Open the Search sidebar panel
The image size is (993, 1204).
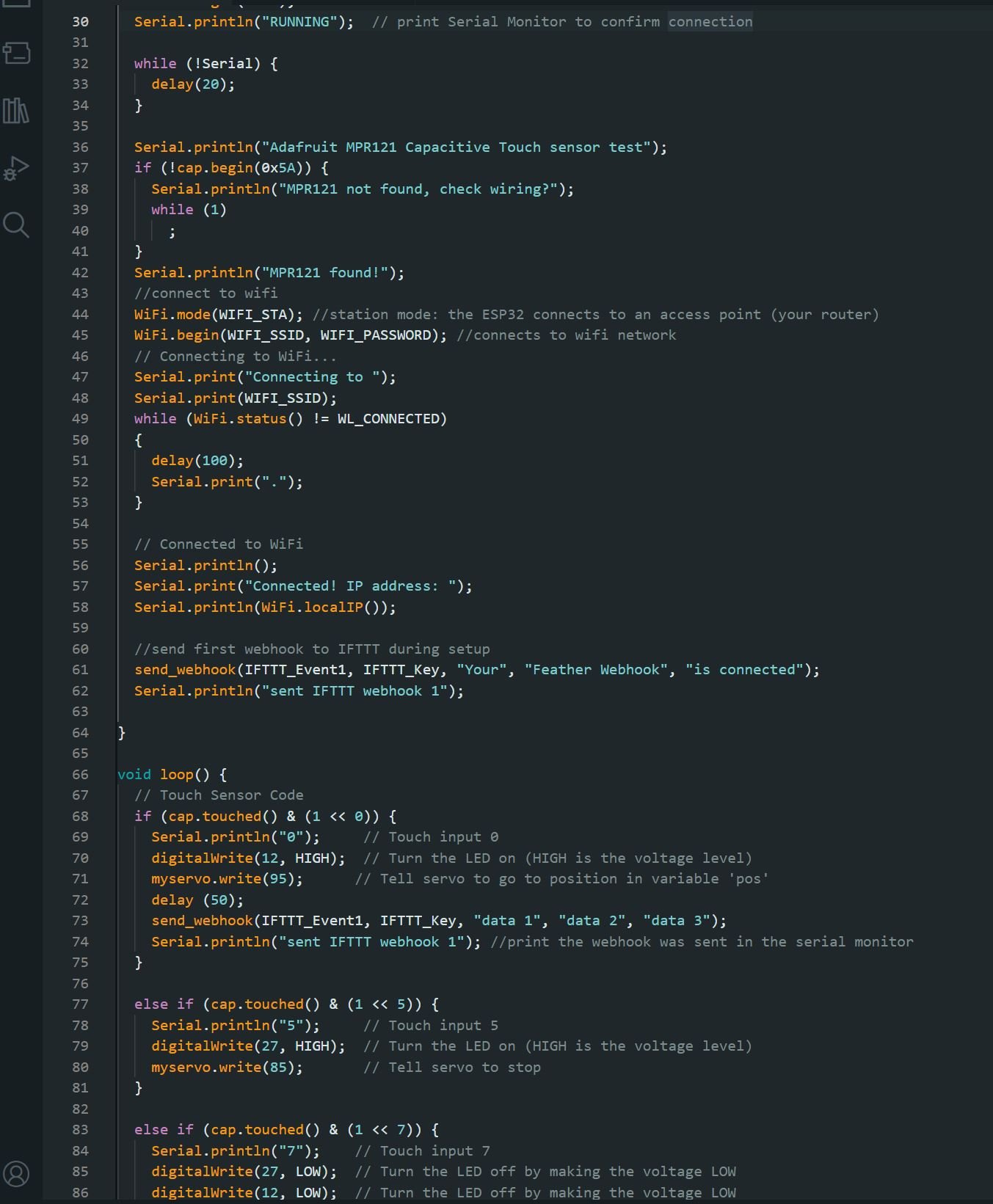click(x=16, y=225)
